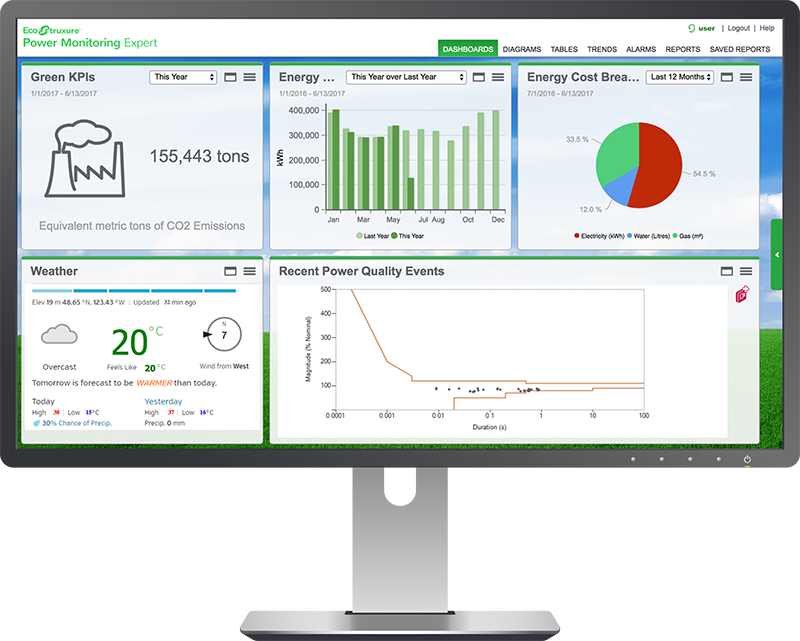Click the short This Year June bar
The image size is (800, 641).
point(411,194)
